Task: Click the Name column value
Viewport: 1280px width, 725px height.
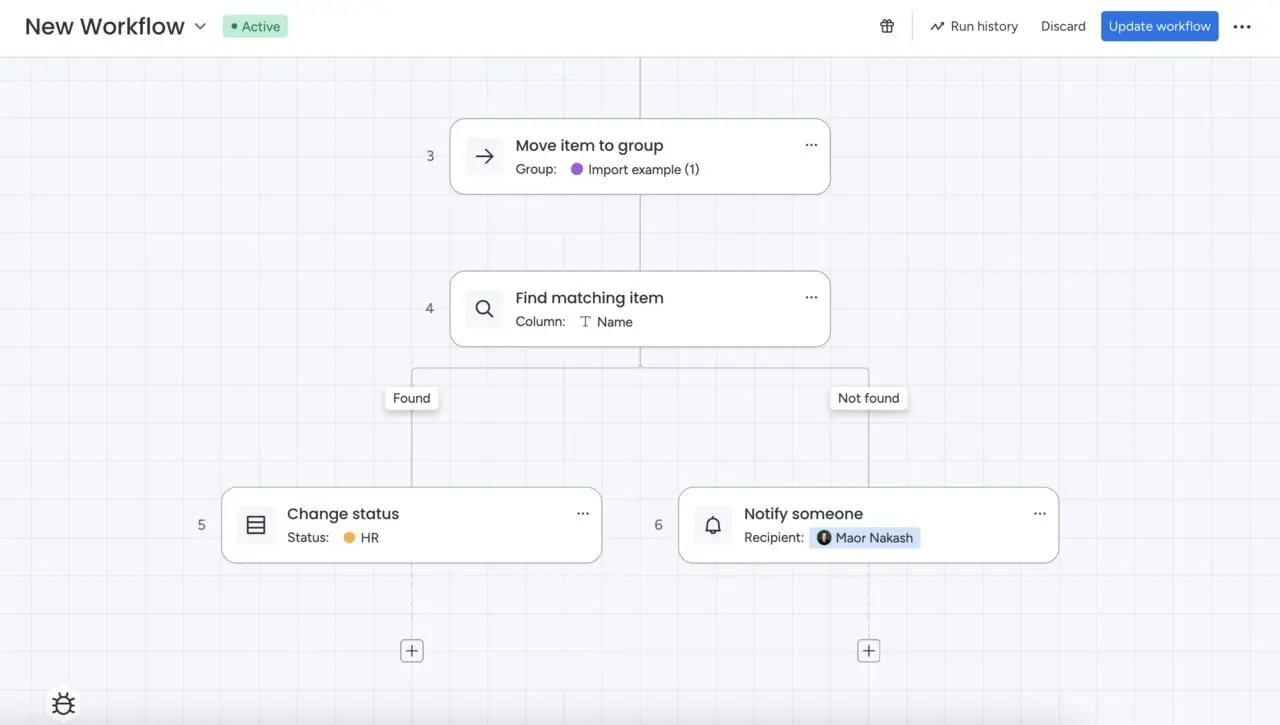Action: [615, 322]
